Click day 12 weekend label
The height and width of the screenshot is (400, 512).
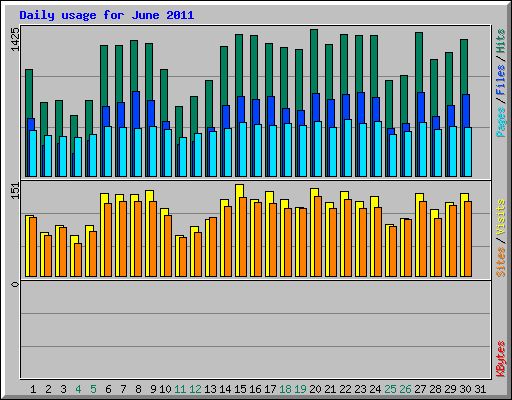(x=195, y=389)
